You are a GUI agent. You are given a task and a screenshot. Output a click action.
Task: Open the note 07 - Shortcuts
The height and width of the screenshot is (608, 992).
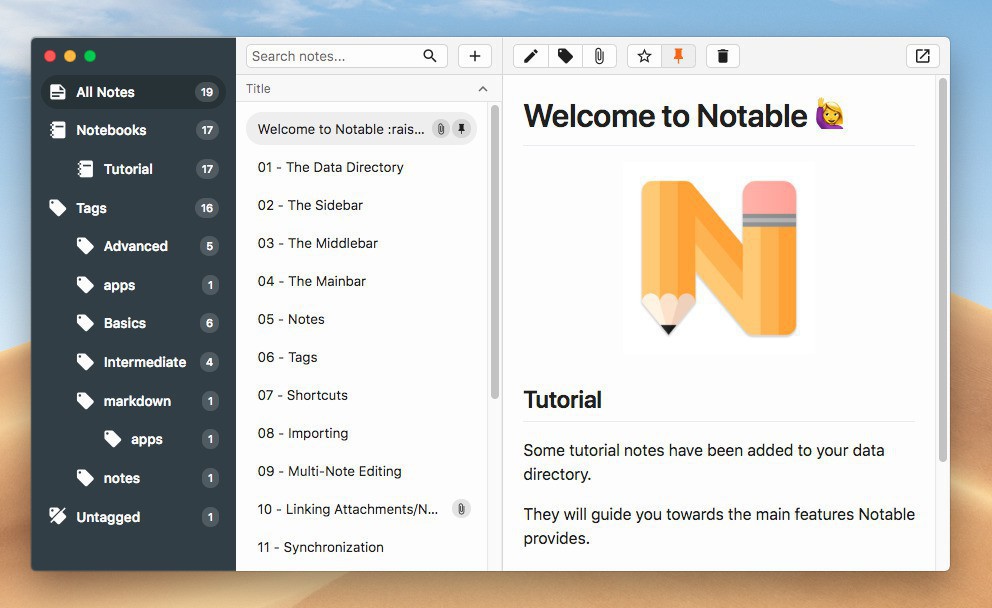coord(303,395)
